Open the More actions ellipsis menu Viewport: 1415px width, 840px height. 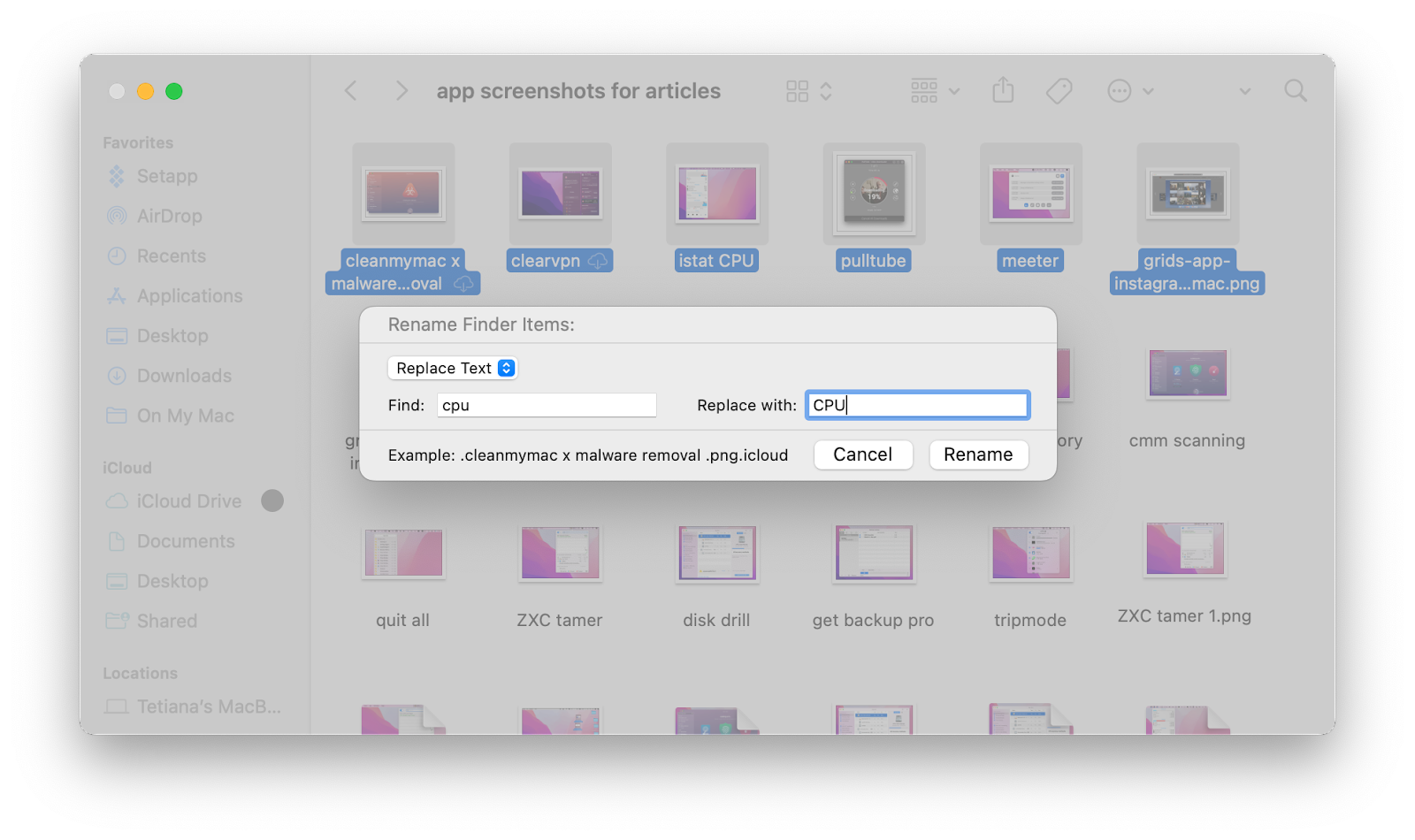pos(1118,90)
